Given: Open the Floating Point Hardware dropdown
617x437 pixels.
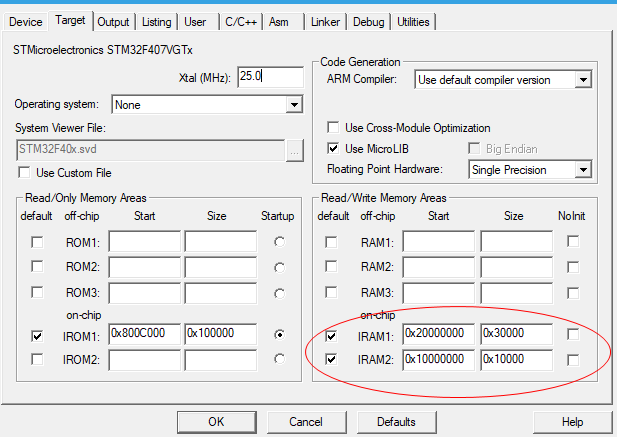Looking at the screenshot, I should tap(530, 170).
